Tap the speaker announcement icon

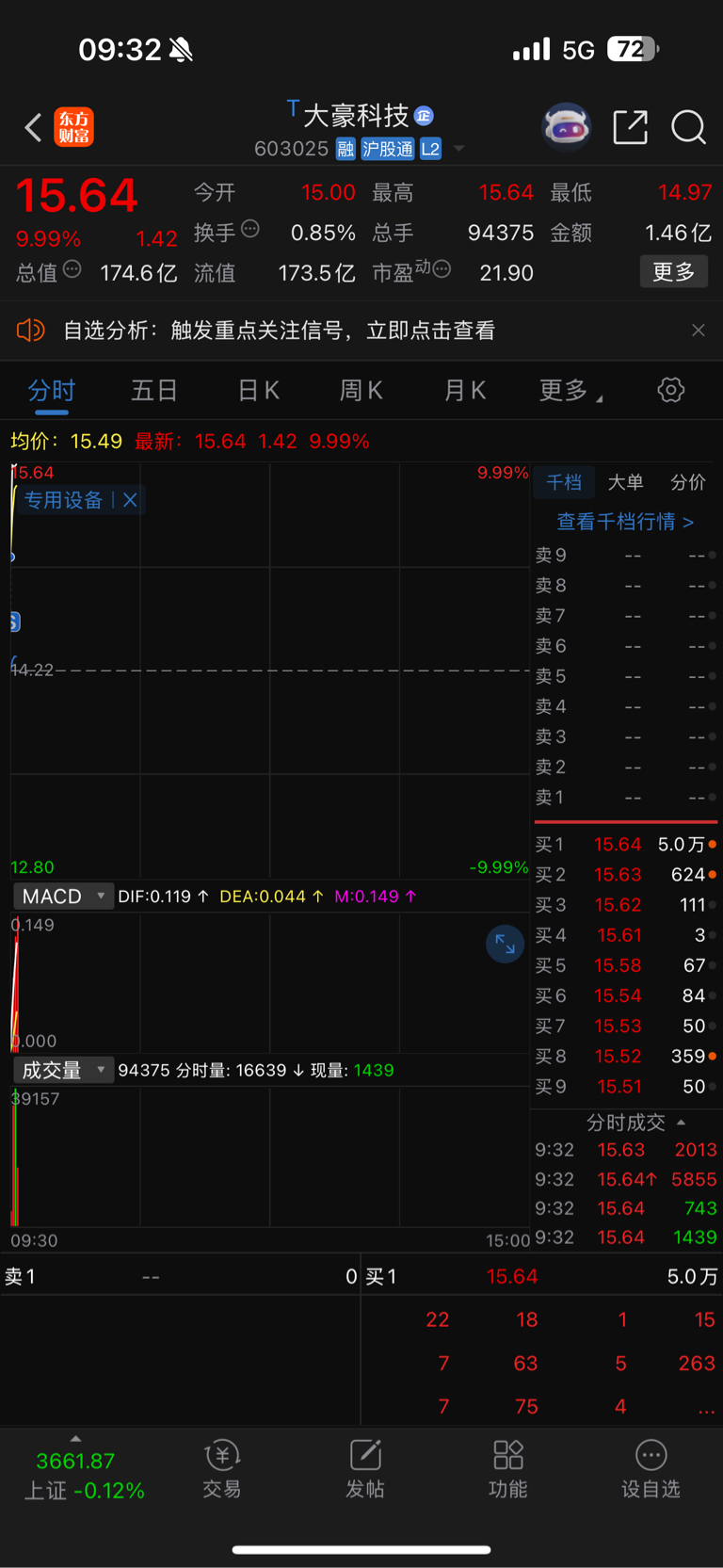[x=31, y=330]
